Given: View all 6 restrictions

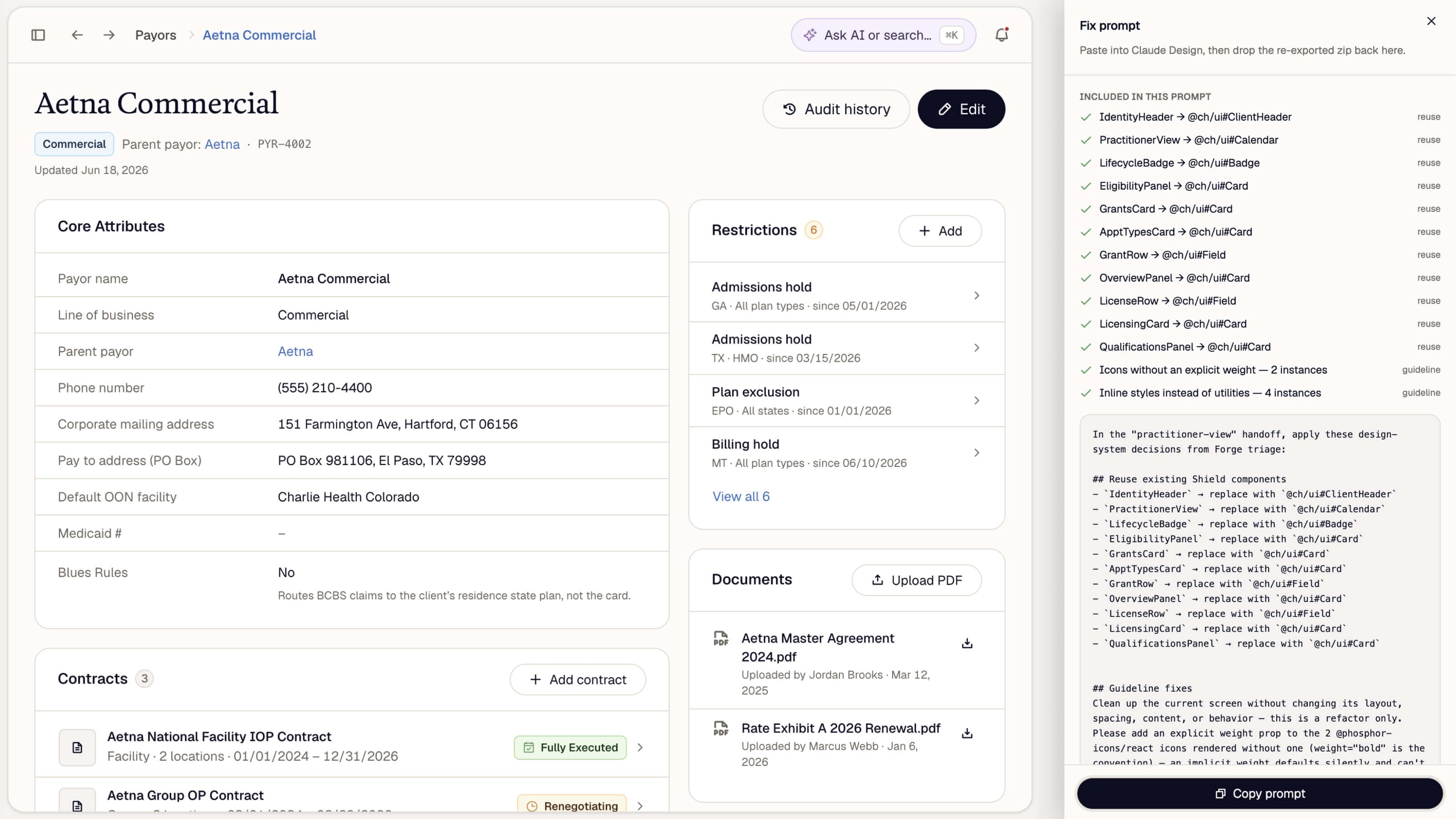Looking at the screenshot, I should [741, 496].
